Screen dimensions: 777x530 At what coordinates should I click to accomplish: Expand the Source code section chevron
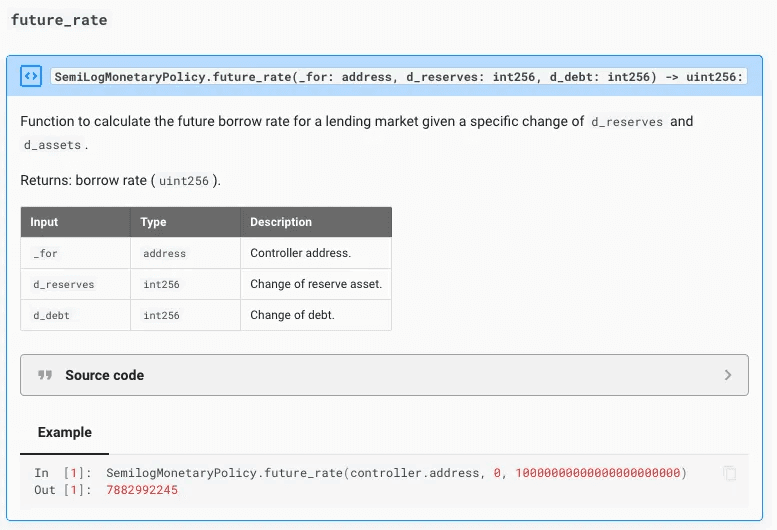(727, 375)
